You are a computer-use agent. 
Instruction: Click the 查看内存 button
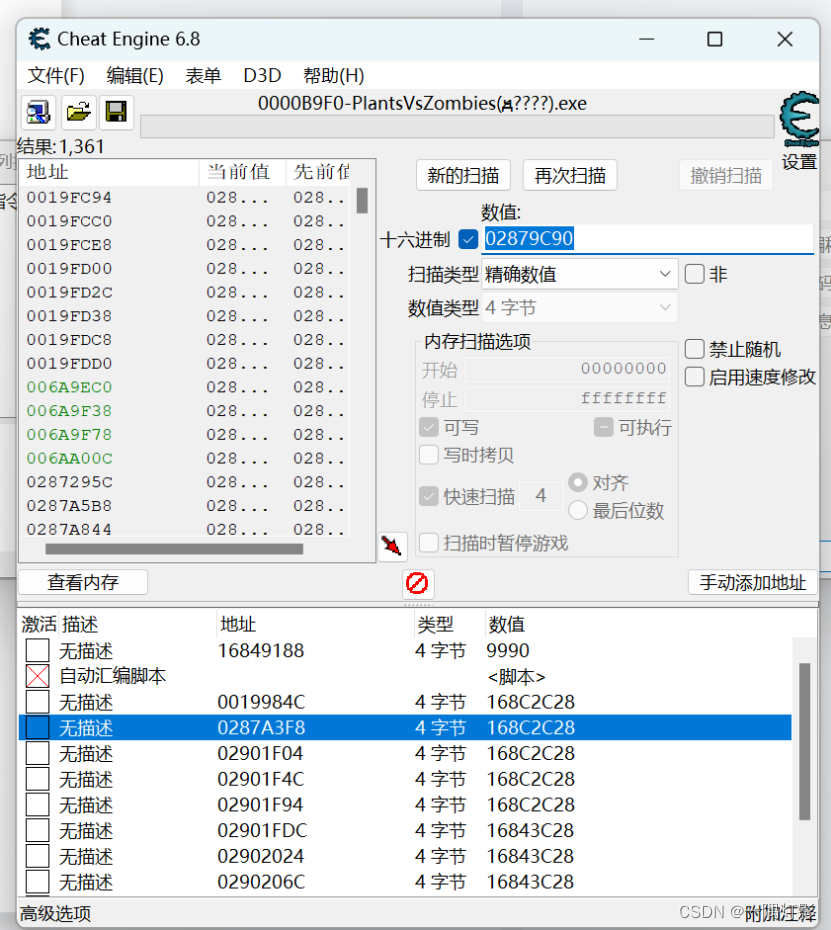pos(83,582)
